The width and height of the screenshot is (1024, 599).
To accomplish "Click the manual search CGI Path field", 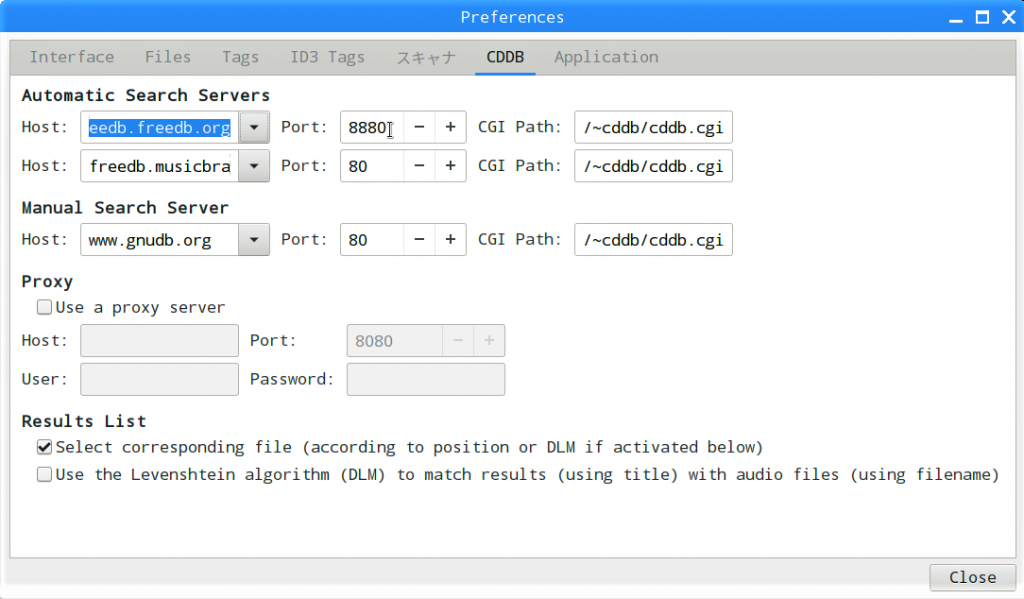I will [653, 240].
